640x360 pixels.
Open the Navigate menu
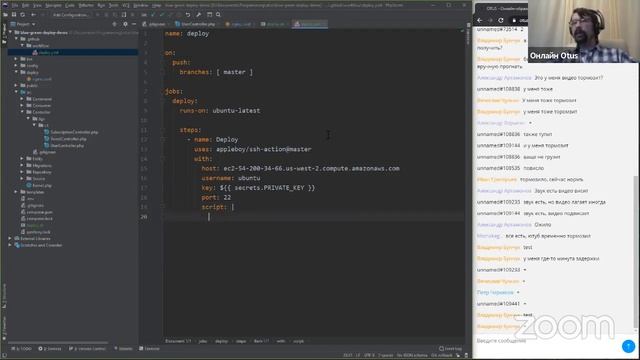53,6
